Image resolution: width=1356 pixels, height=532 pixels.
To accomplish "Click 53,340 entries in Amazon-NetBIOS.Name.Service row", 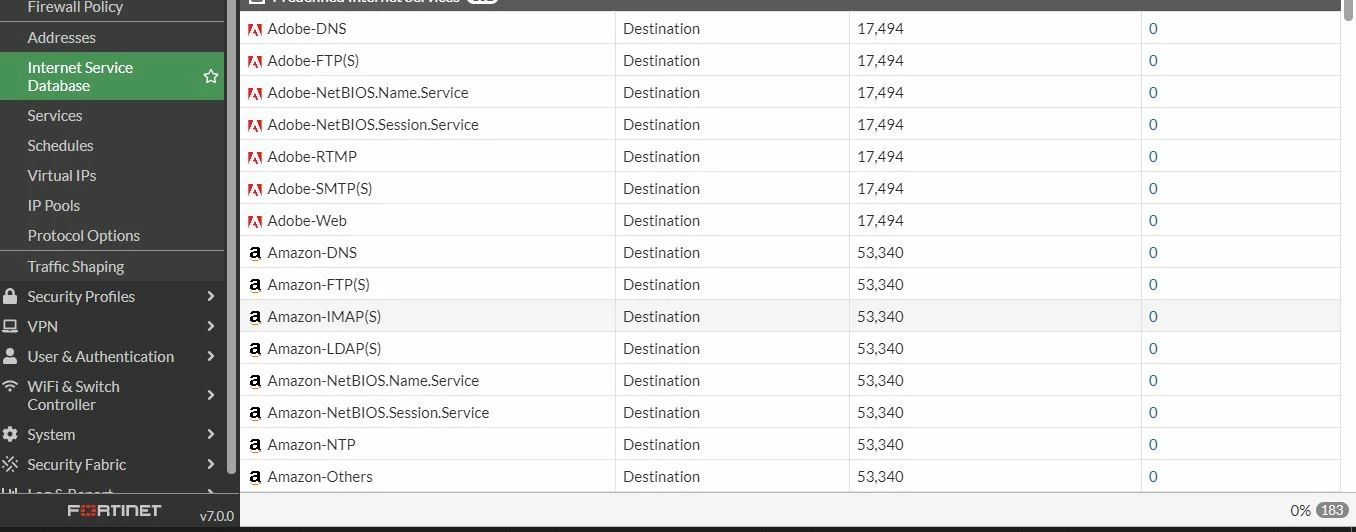I will tap(880, 381).
